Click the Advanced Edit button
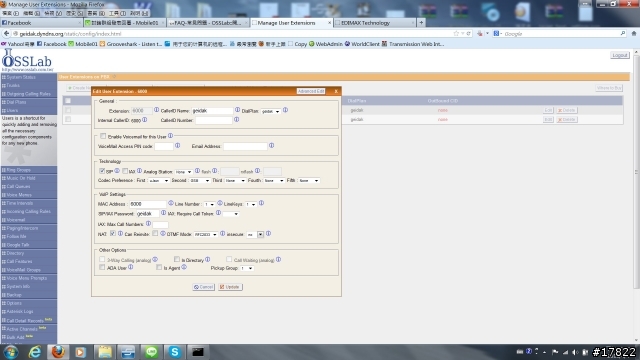The image size is (640, 360). pyautogui.click(x=311, y=91)
